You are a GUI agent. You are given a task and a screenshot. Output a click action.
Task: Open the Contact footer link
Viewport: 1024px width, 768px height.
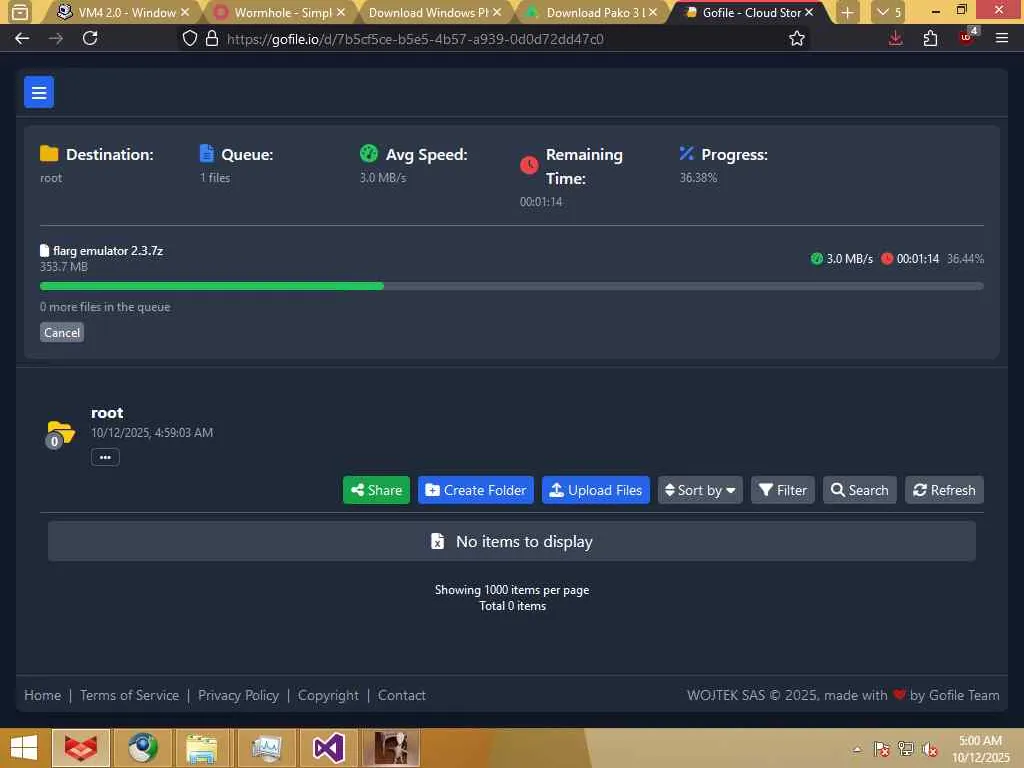[402, 695]
